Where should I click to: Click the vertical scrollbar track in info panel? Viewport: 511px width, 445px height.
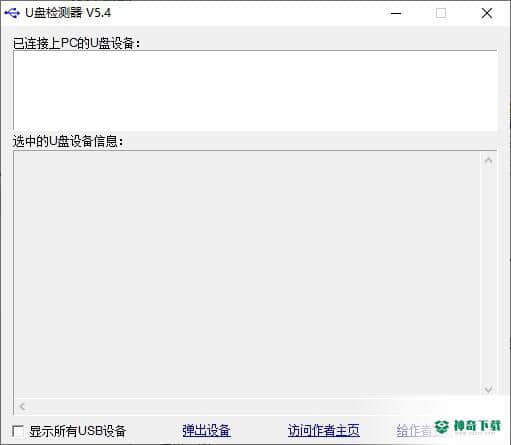pyautogui.click(x=488, y=275)
